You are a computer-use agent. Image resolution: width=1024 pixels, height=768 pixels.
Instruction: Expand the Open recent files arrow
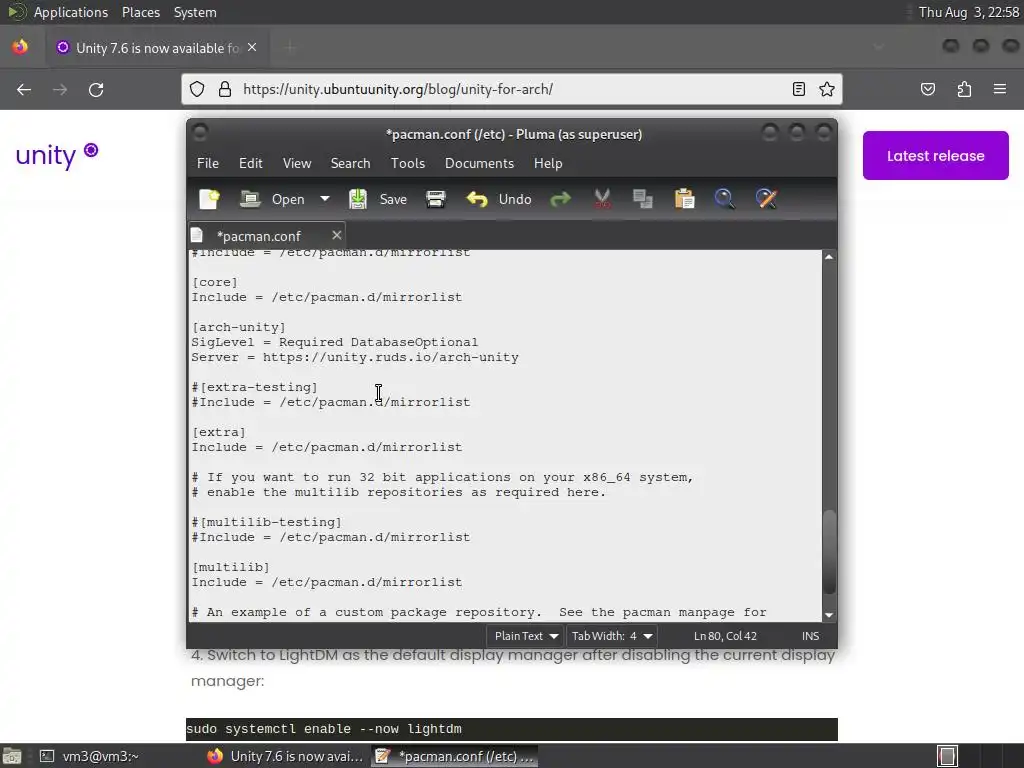pyautogui.click(x=325, y=199)
